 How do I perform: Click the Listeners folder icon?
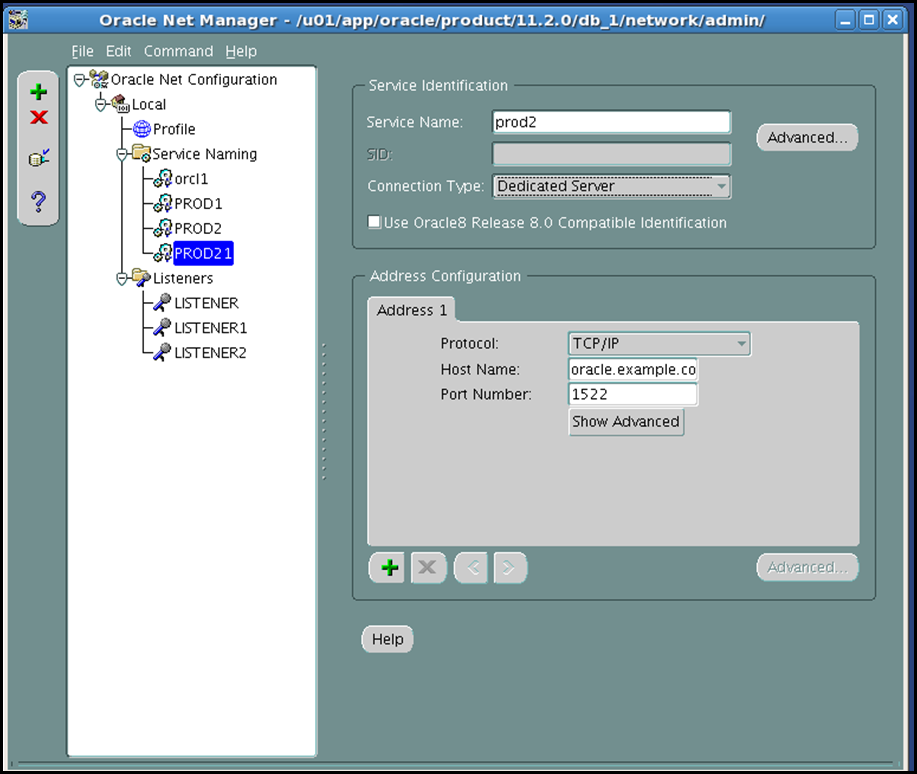pos(141,277)
